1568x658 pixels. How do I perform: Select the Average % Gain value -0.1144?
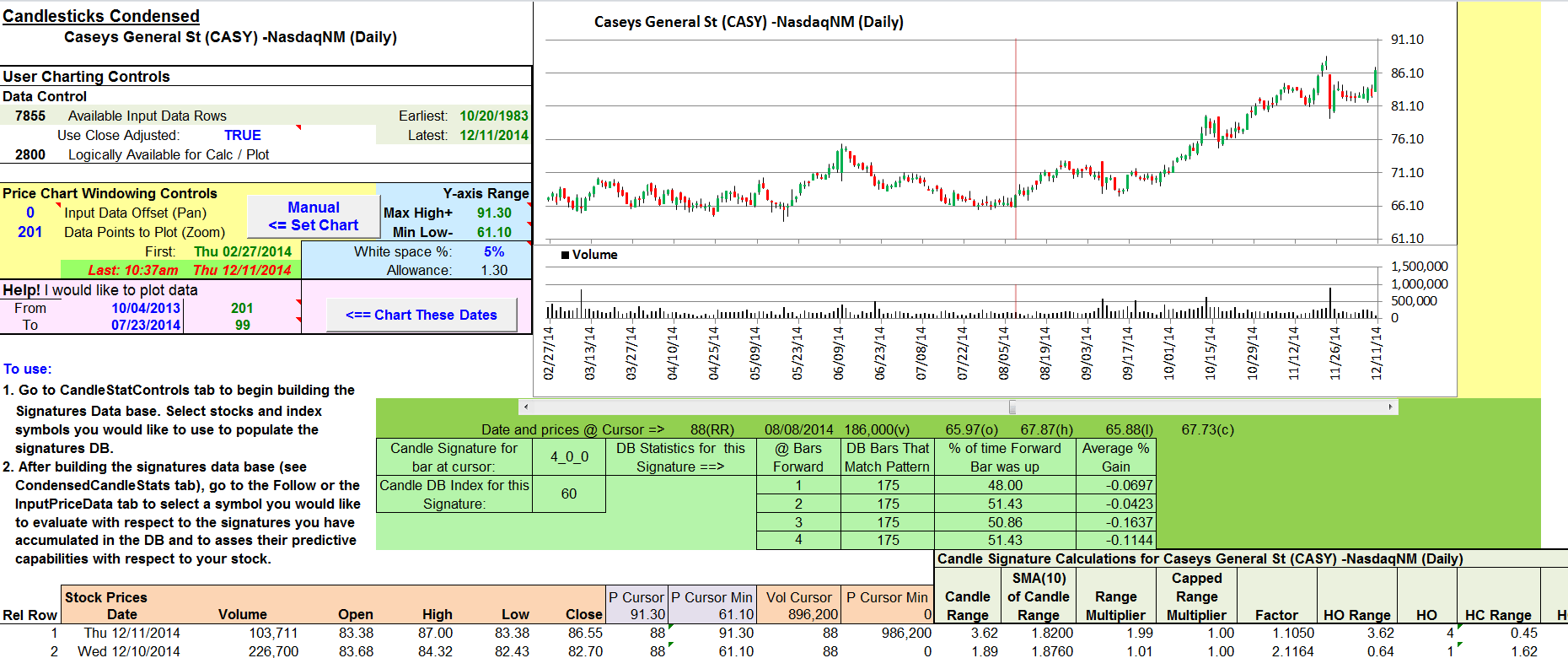[1116, 540]
